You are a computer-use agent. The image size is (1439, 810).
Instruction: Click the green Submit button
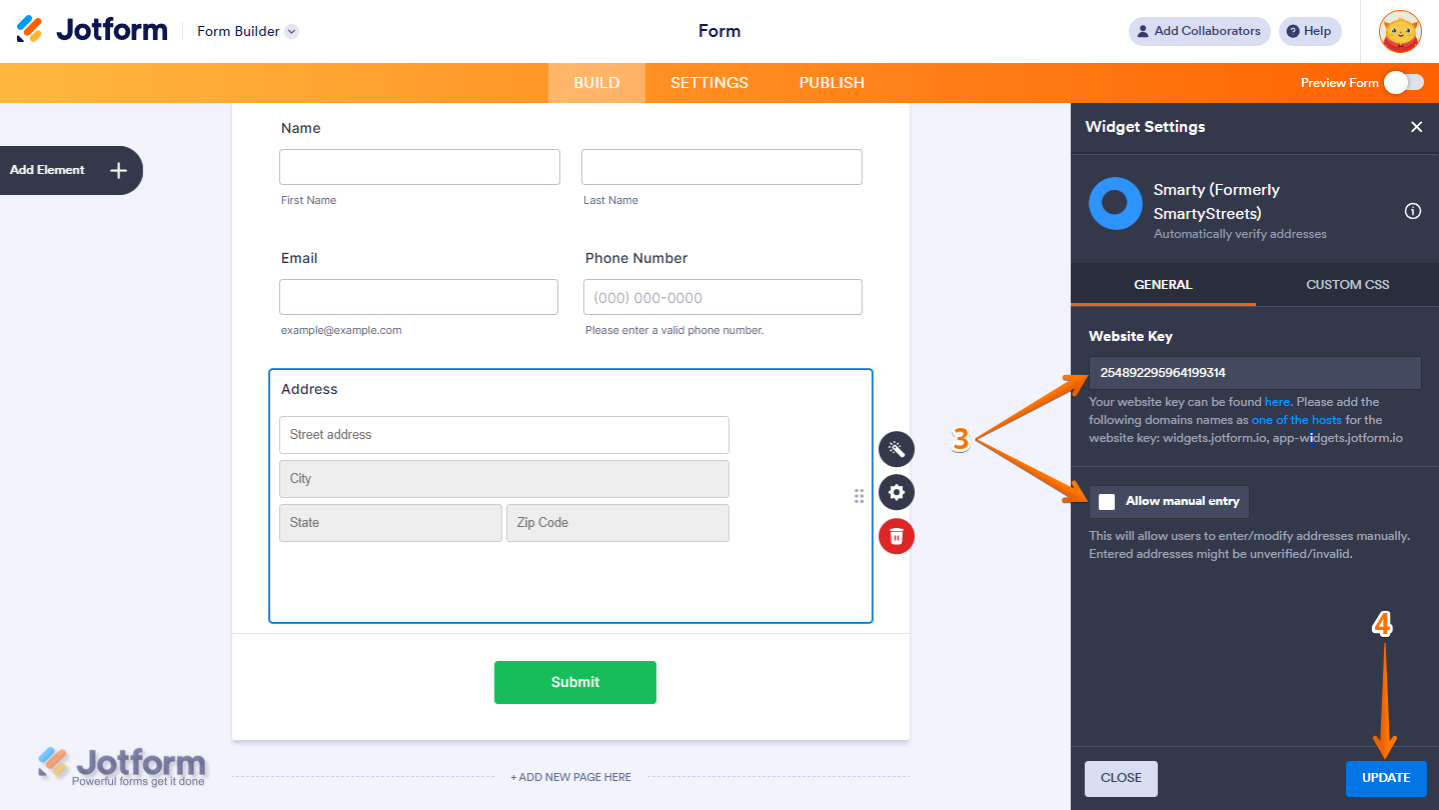tap(574, 682)
